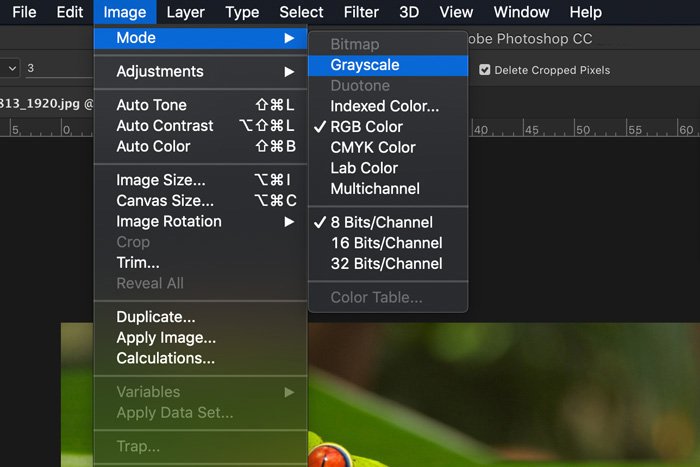The image size is (700, 467).
Task: Apply Auto Tone to the image
Action: [x=151, y=105]
